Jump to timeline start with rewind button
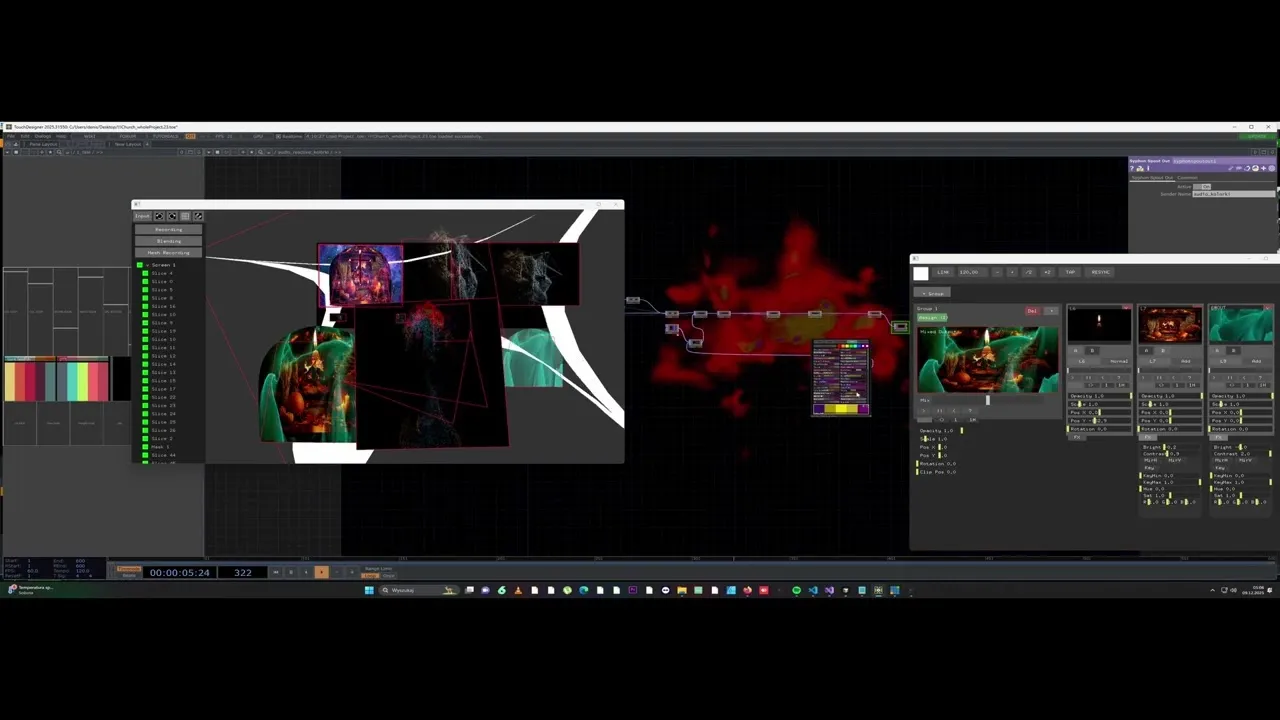1280x720 pixels. pyautogui.click(x=276, y=572)
